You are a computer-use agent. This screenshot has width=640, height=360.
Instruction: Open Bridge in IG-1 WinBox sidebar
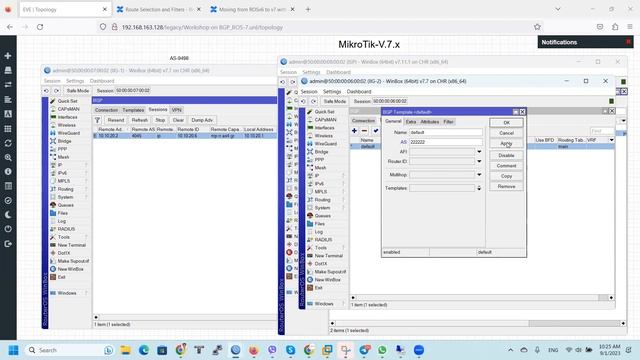pos(64,141)
